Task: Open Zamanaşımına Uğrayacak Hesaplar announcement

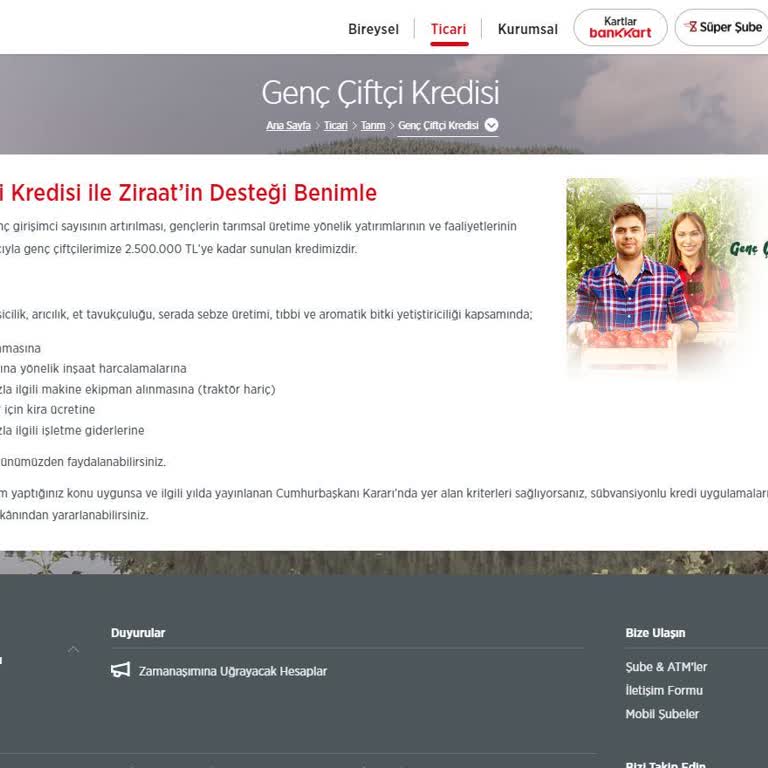Action: tap(233, 671)
